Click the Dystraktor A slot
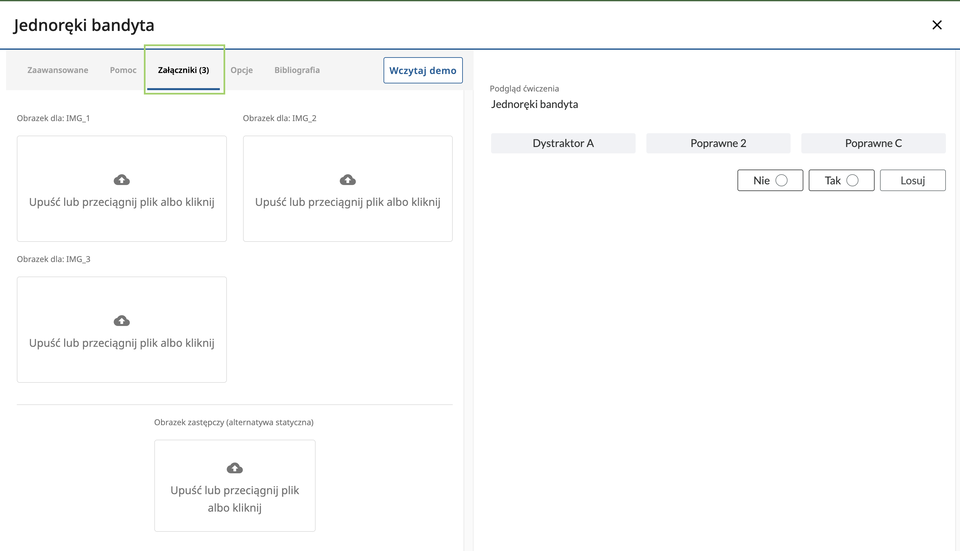Image resolution: width=960 pixels, height=551 pixels. [x=563, y=143]
